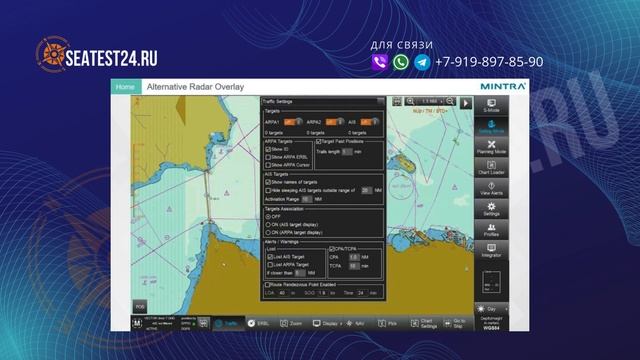Click the Viber contact icon
The image size is (640, 360).
[x=380, y=62]
